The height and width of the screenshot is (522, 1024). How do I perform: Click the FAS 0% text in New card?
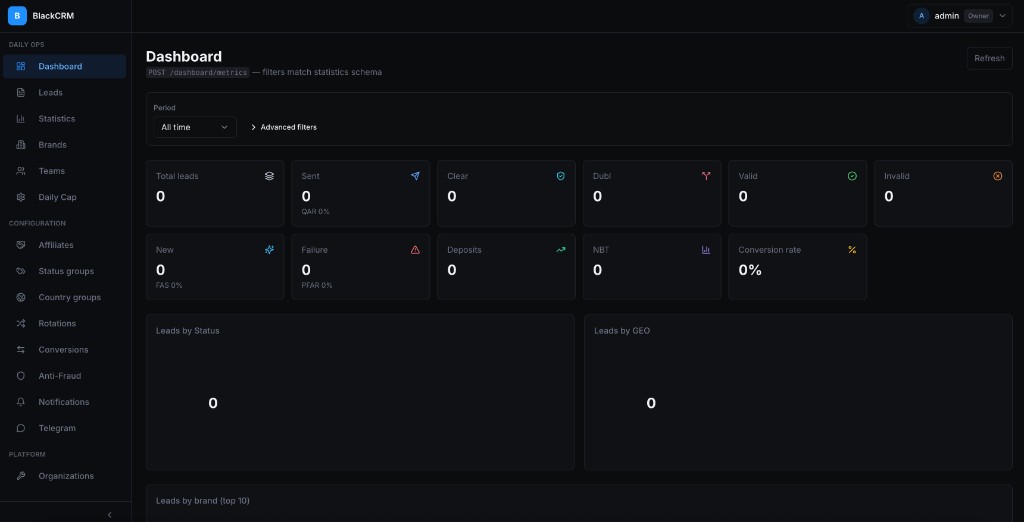click(169, 285)
